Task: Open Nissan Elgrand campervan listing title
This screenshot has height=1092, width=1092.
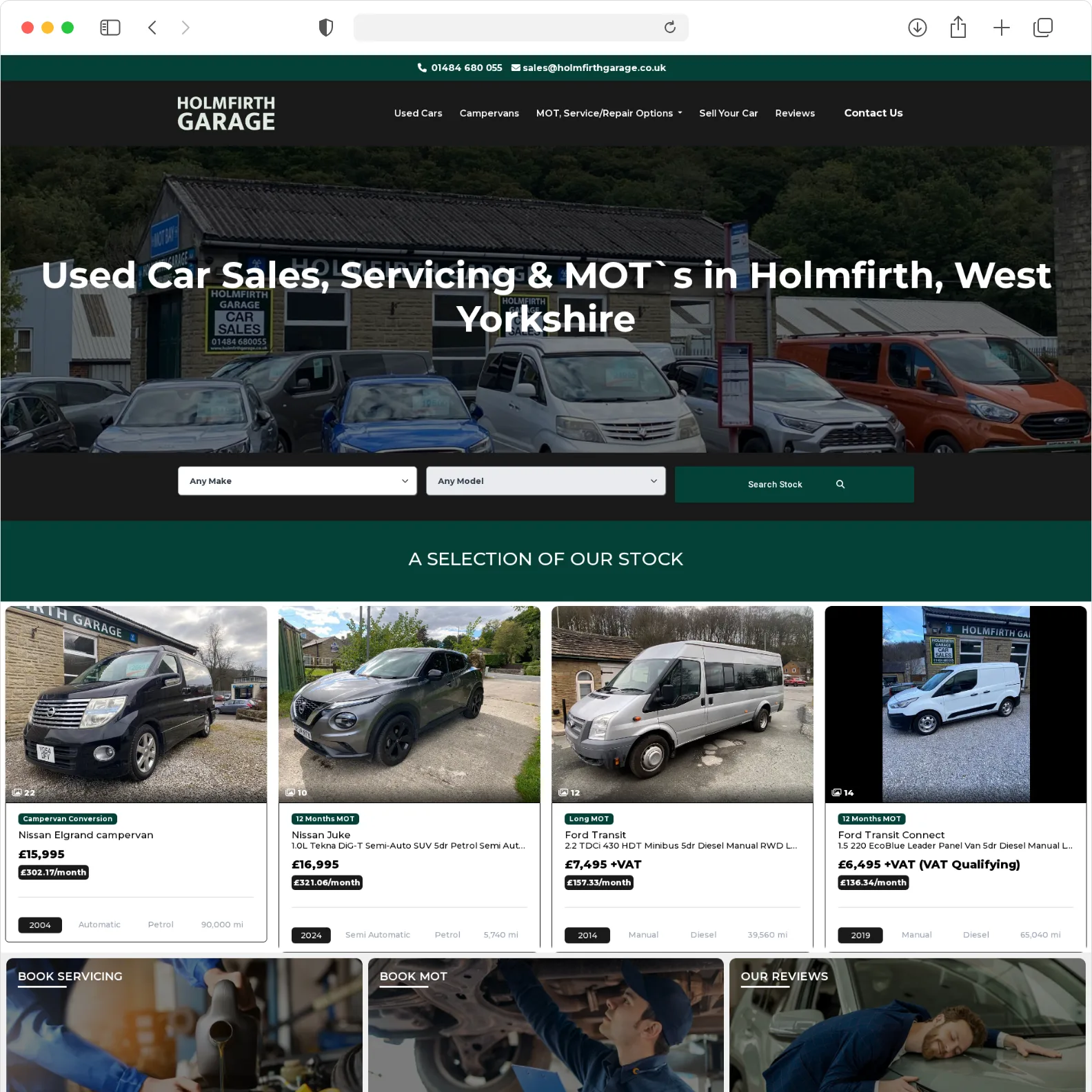Action: 85,835
